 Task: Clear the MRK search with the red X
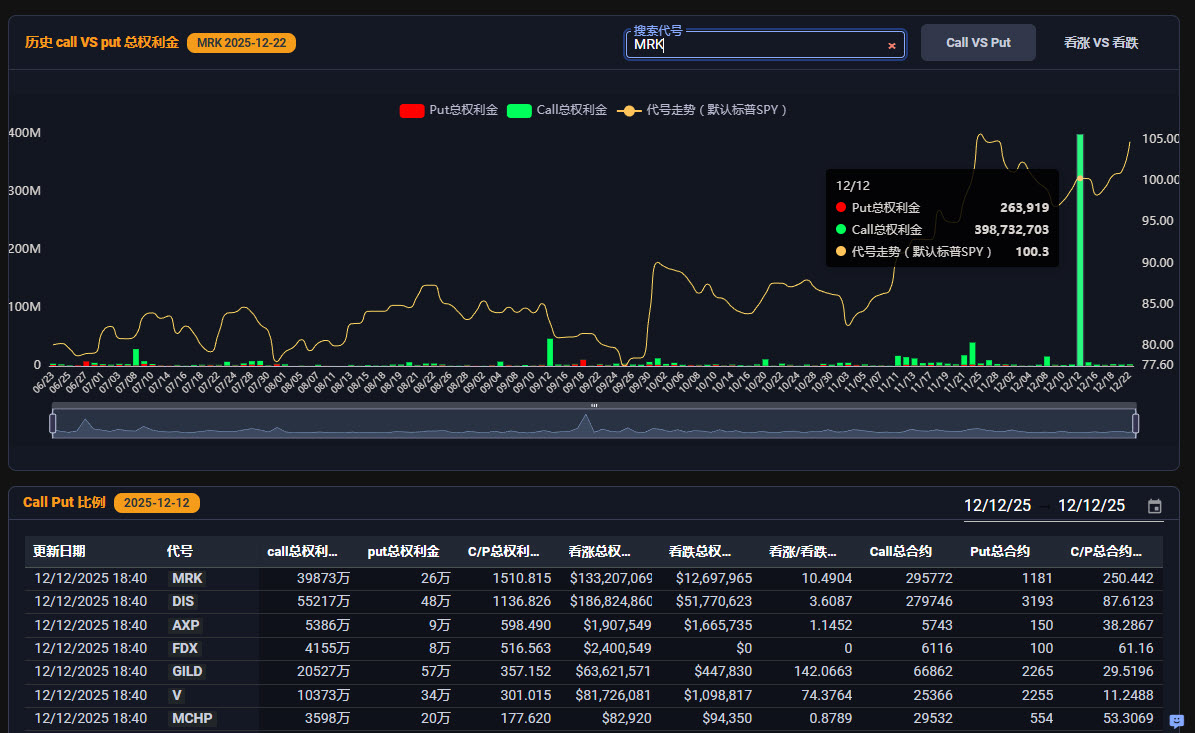click(x=891, y=46)
